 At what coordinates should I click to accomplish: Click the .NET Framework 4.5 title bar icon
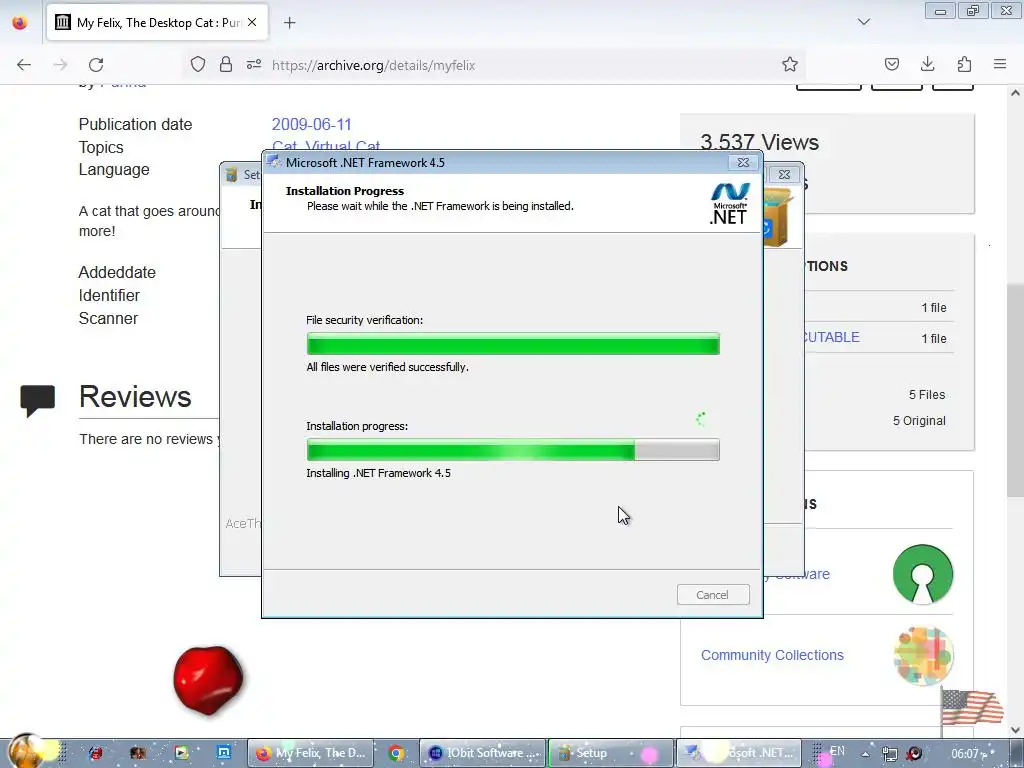[274, 162]
